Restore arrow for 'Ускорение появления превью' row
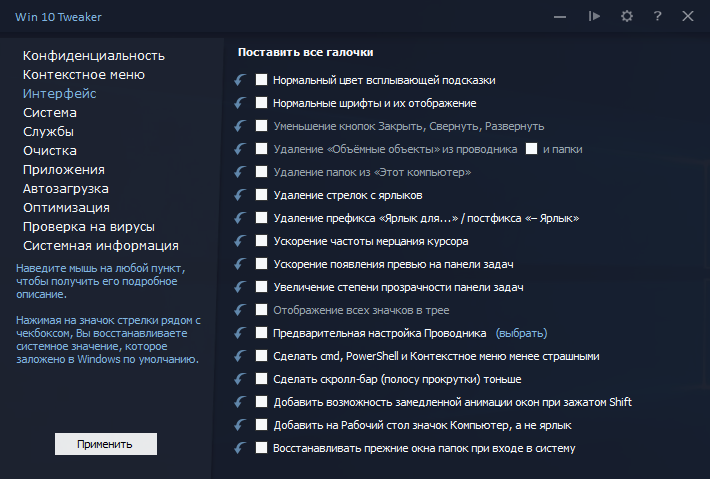This screenshot has width=710, height=479. tap(240, 264)
